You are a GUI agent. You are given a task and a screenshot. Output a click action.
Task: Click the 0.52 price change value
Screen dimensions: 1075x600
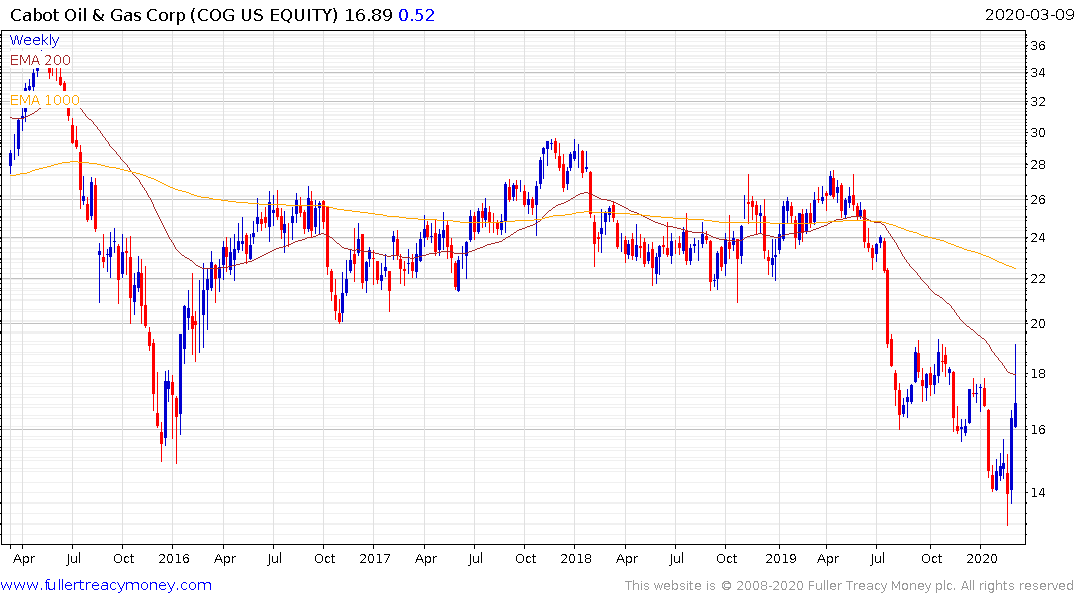tap(416, 15)
